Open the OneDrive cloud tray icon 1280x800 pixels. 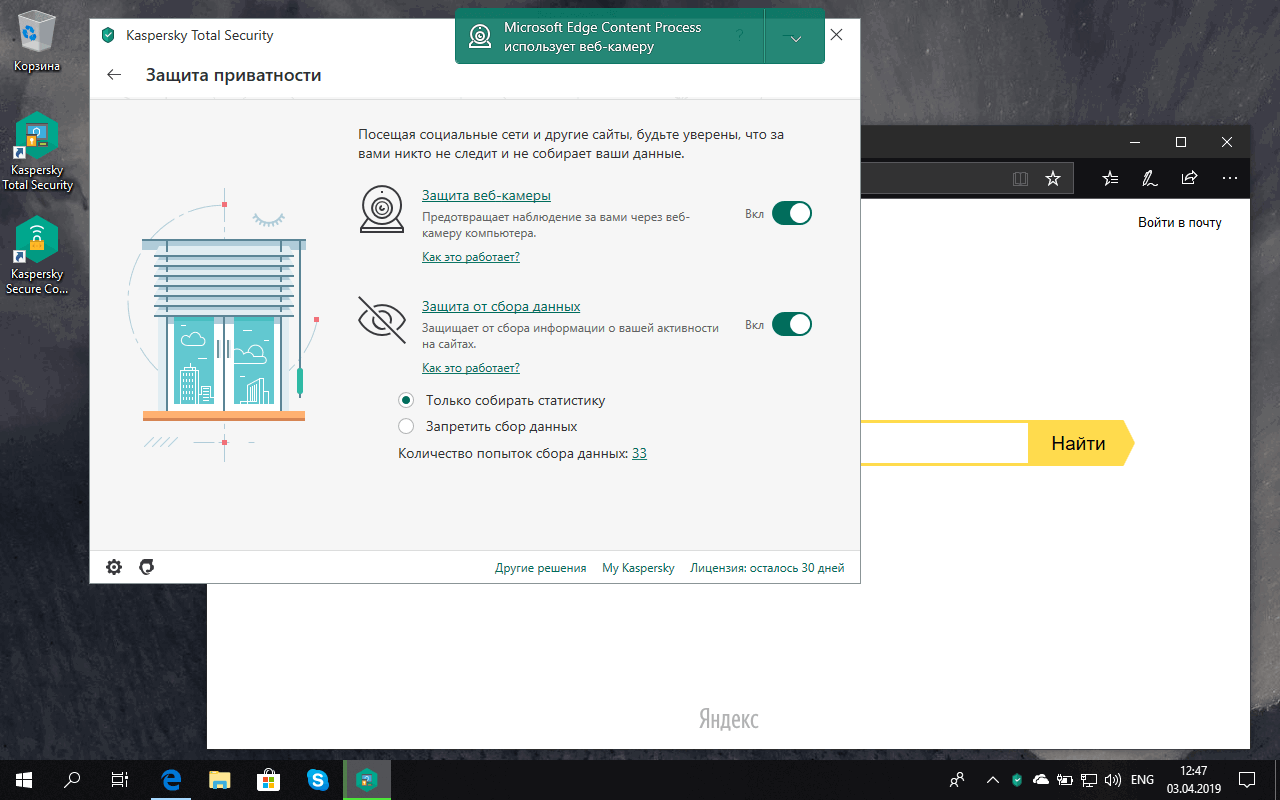[x=1041, y=779]
